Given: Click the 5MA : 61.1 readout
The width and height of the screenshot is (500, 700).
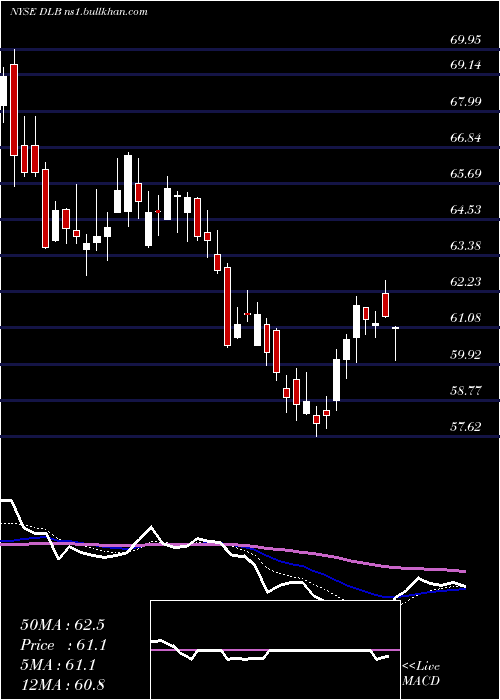Looking at the screenshot, I should pos(58,665).
